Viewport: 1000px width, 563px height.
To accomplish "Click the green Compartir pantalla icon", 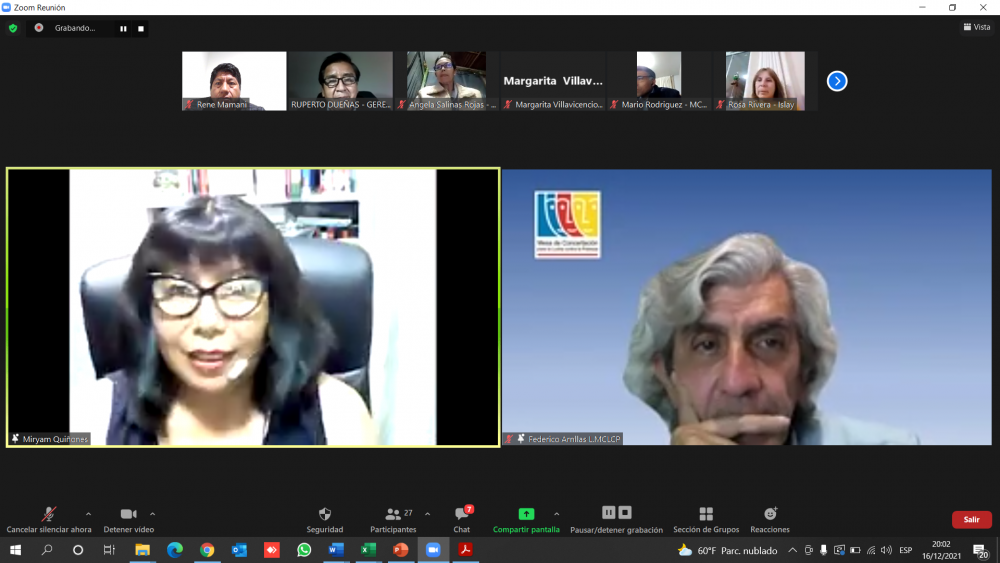I will tap(526, 514).
